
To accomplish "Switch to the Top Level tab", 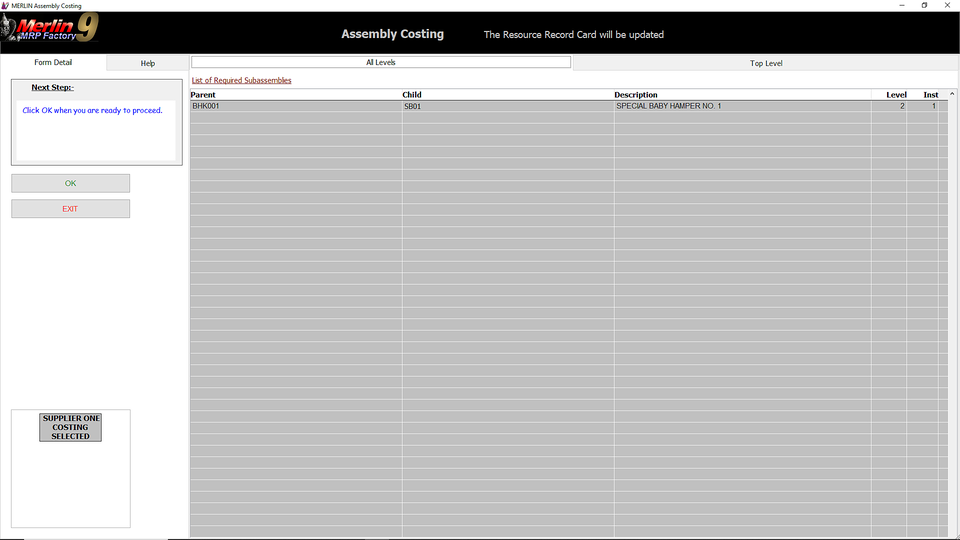I will 765,63.
